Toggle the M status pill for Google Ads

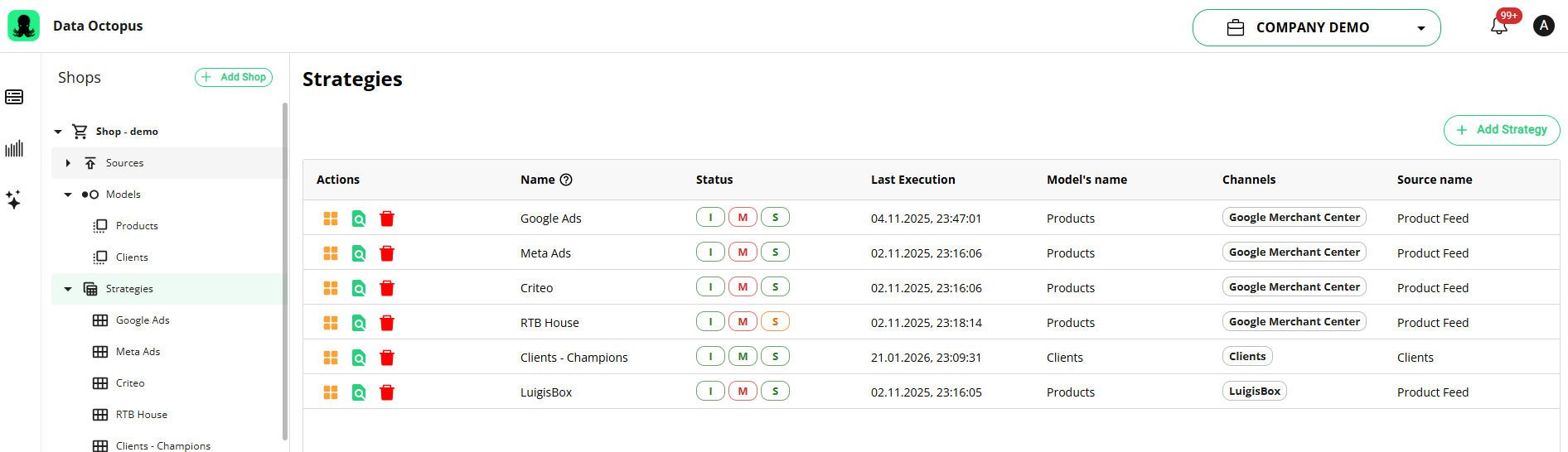(x=743, y=218)
